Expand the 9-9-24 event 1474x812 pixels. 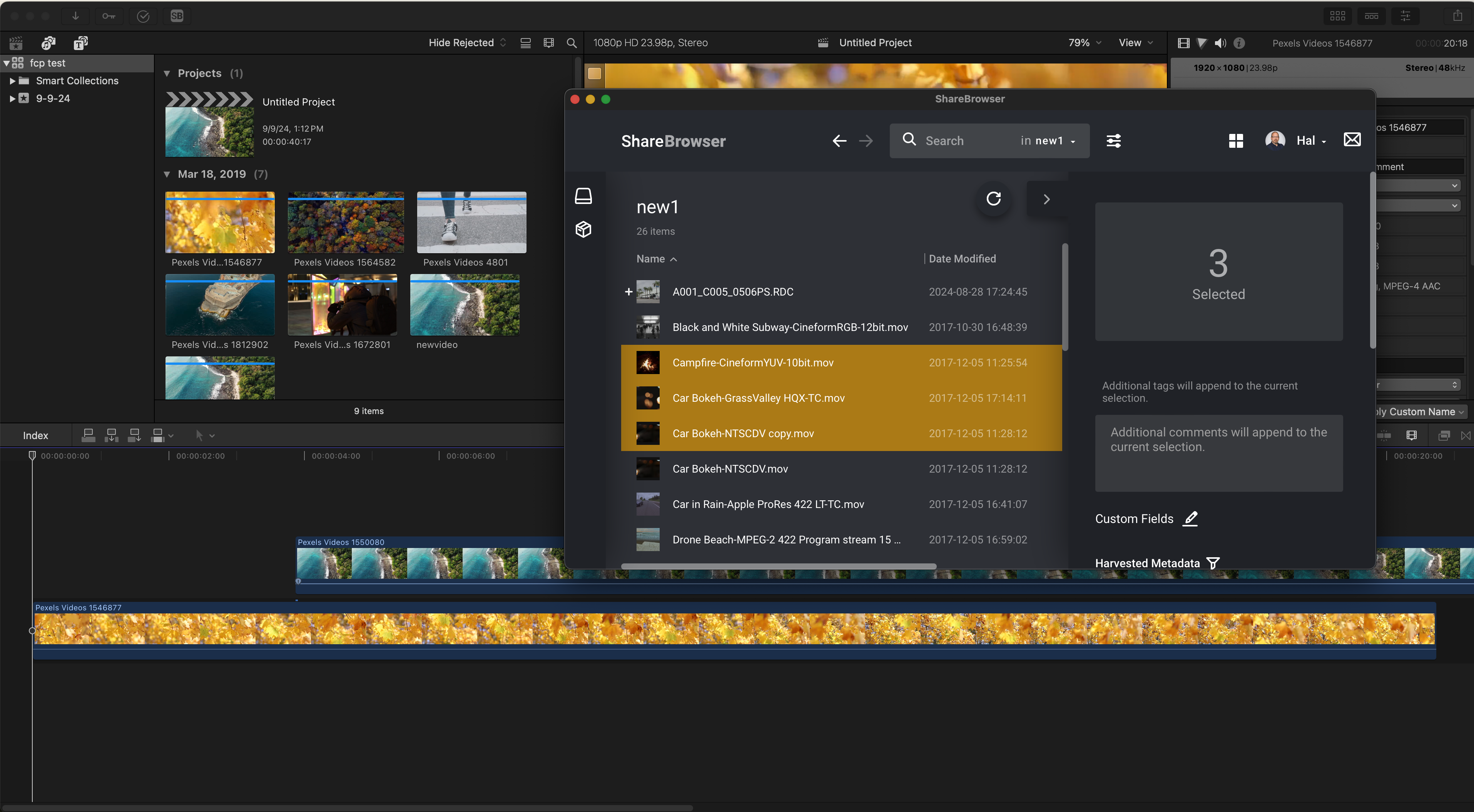pyautogui.click(x=12, y=99)
